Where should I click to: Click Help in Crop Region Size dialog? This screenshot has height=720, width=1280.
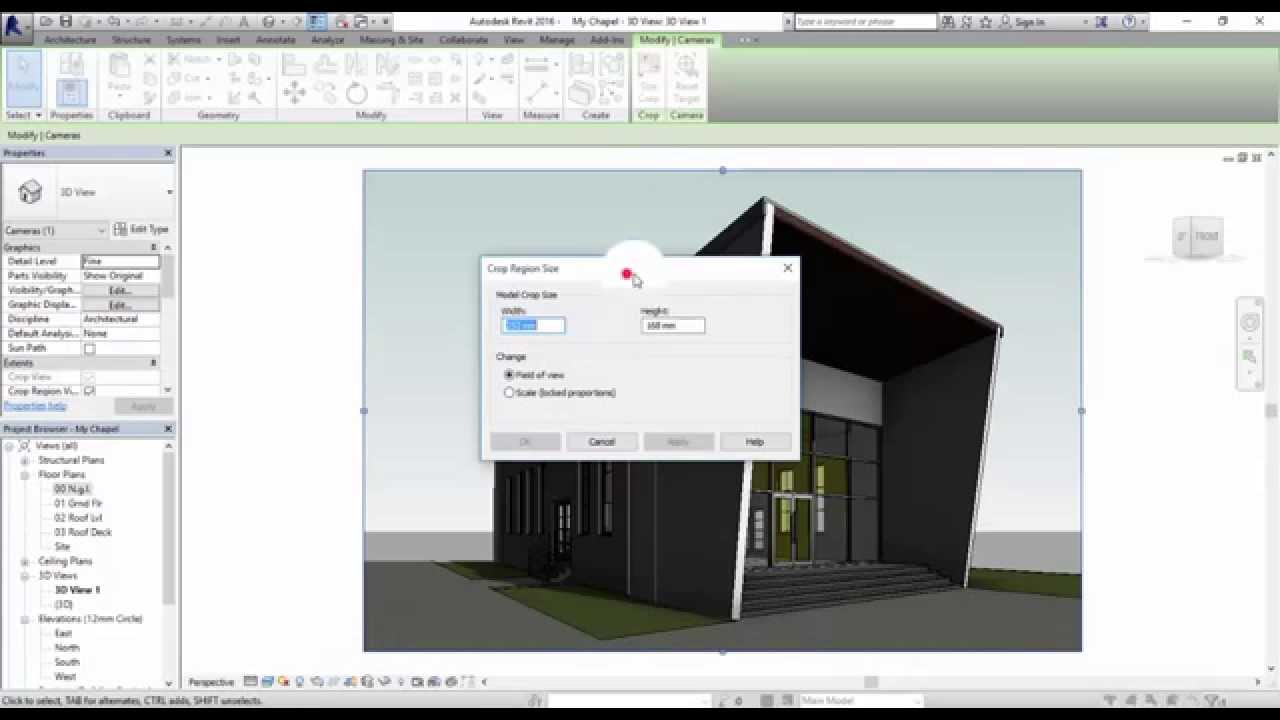(x=755, y=442)
